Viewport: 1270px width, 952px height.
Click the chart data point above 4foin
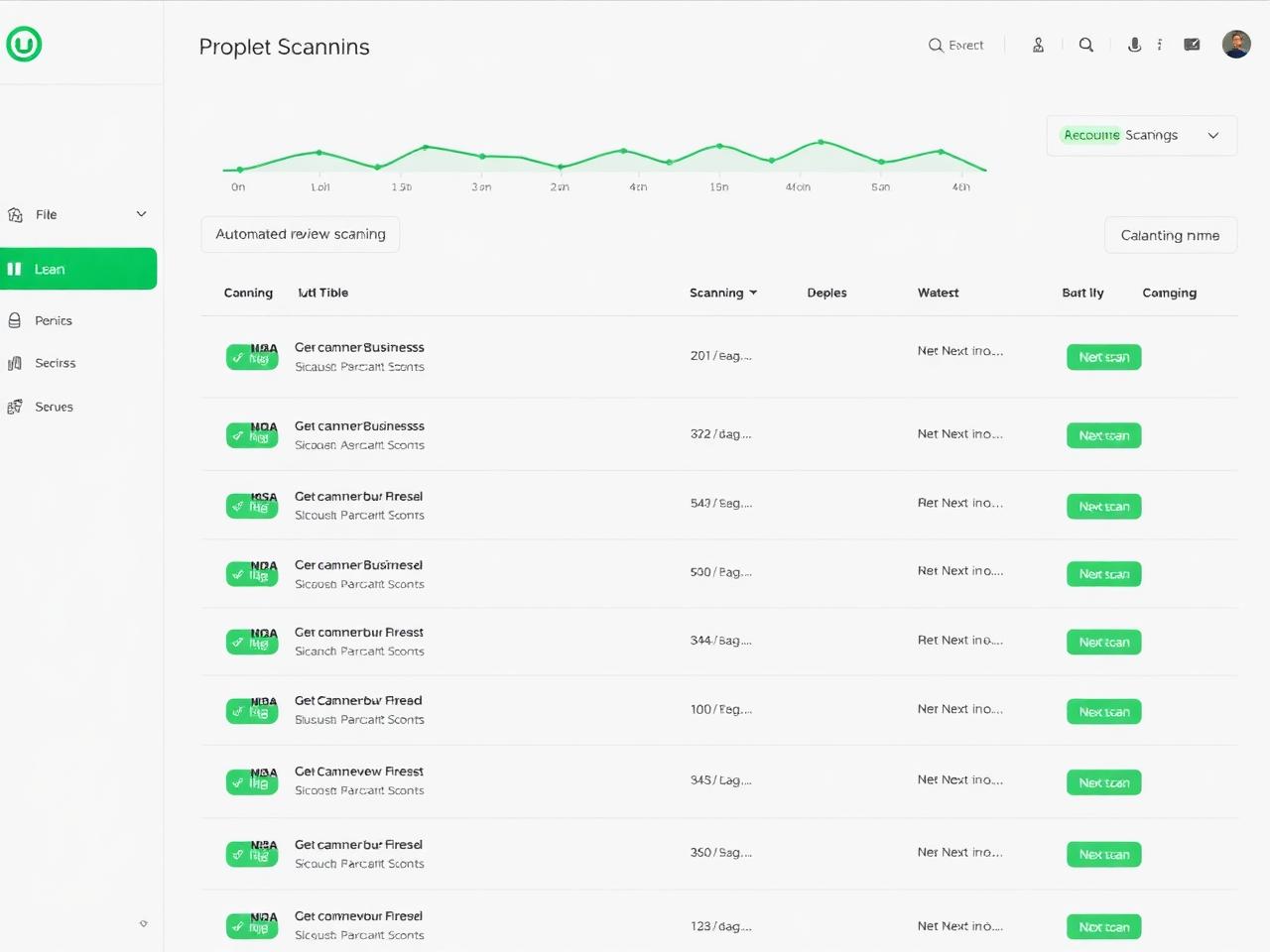coord(821,142)
